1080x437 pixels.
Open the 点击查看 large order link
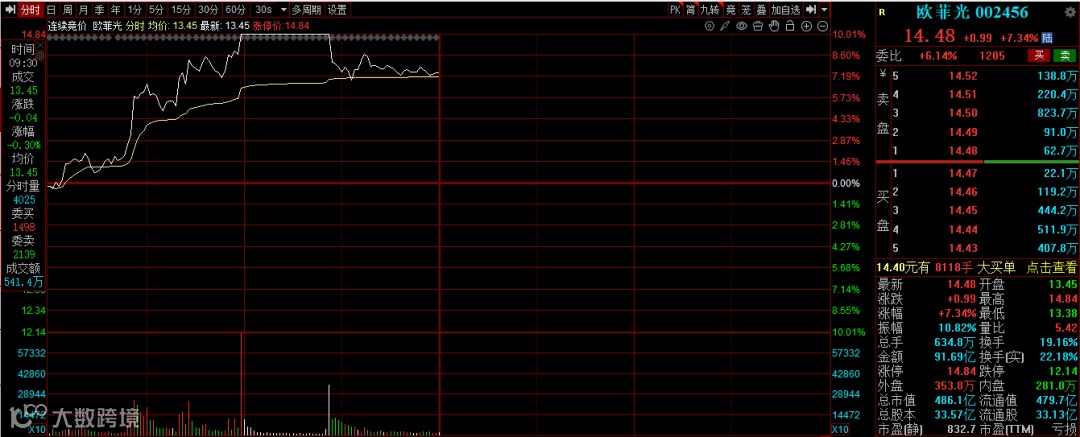1052,266
